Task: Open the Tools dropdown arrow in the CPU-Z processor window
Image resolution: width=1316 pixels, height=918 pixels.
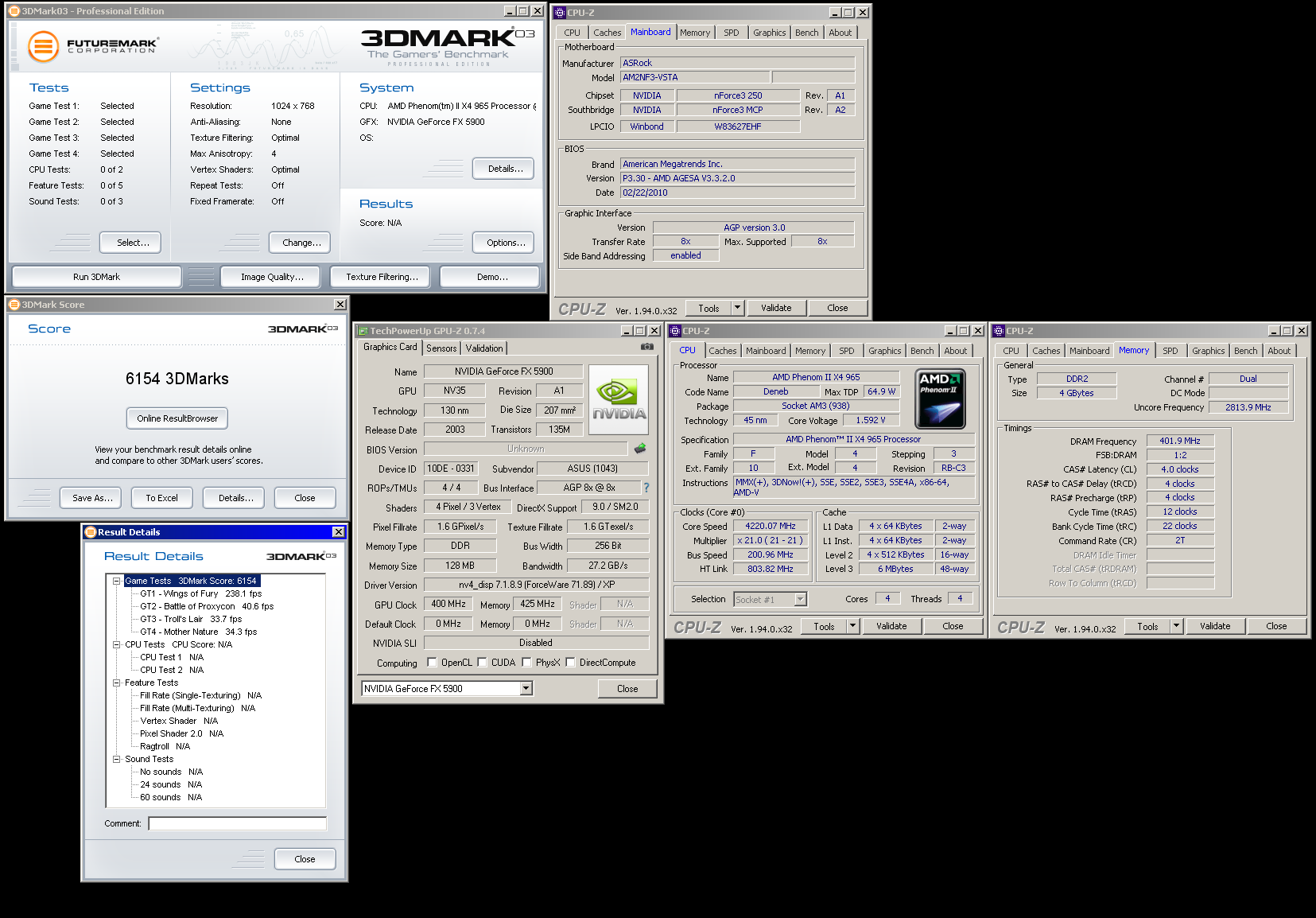Action: [x=852, y=626]
